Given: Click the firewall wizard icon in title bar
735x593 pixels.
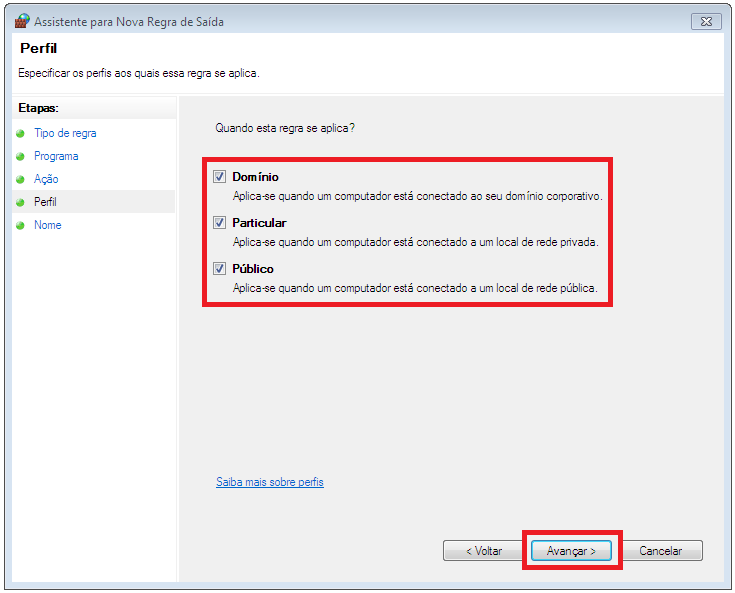Looking at the screenshot, I should [x=22, y=21].
